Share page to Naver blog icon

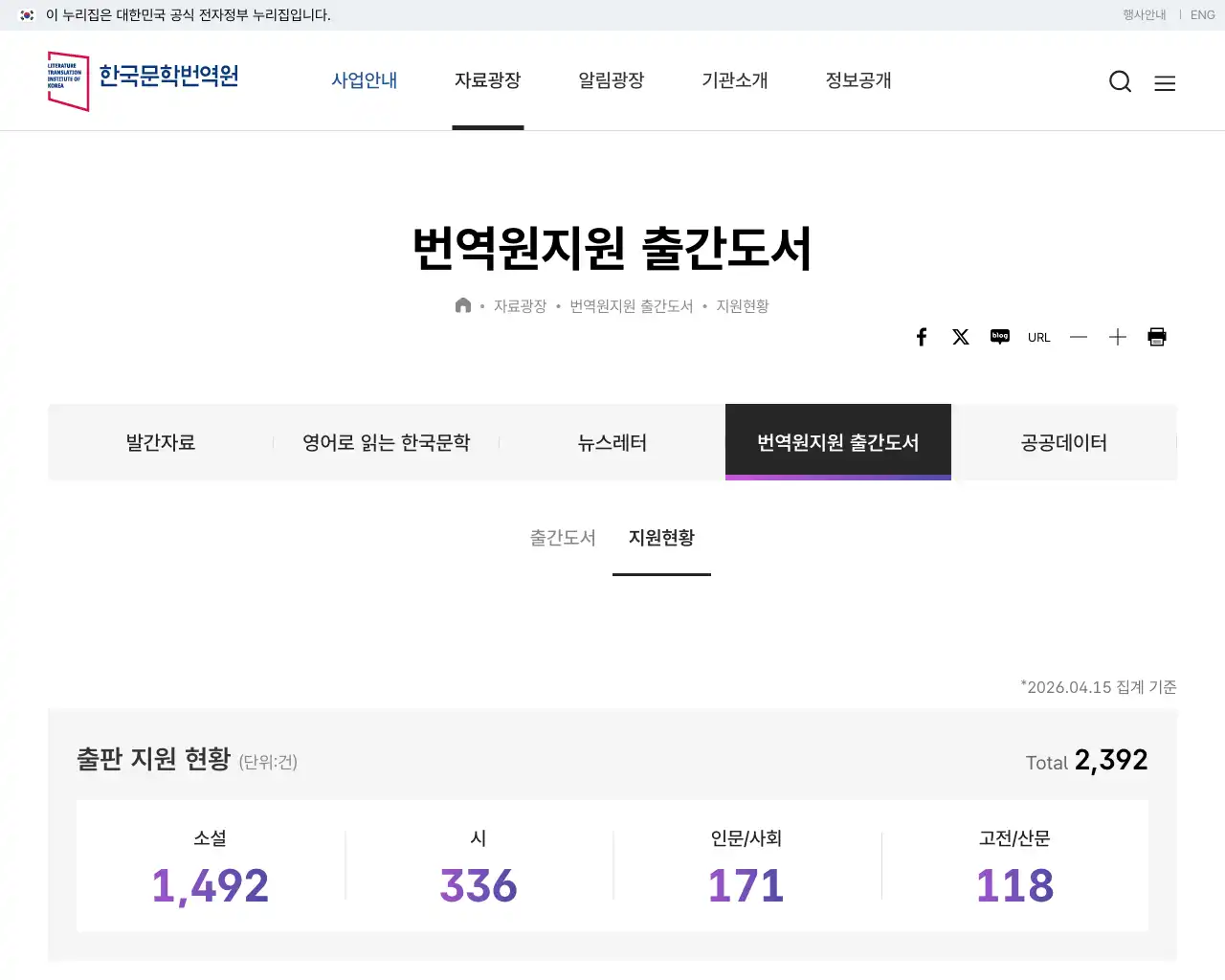tap(1000, 337)
